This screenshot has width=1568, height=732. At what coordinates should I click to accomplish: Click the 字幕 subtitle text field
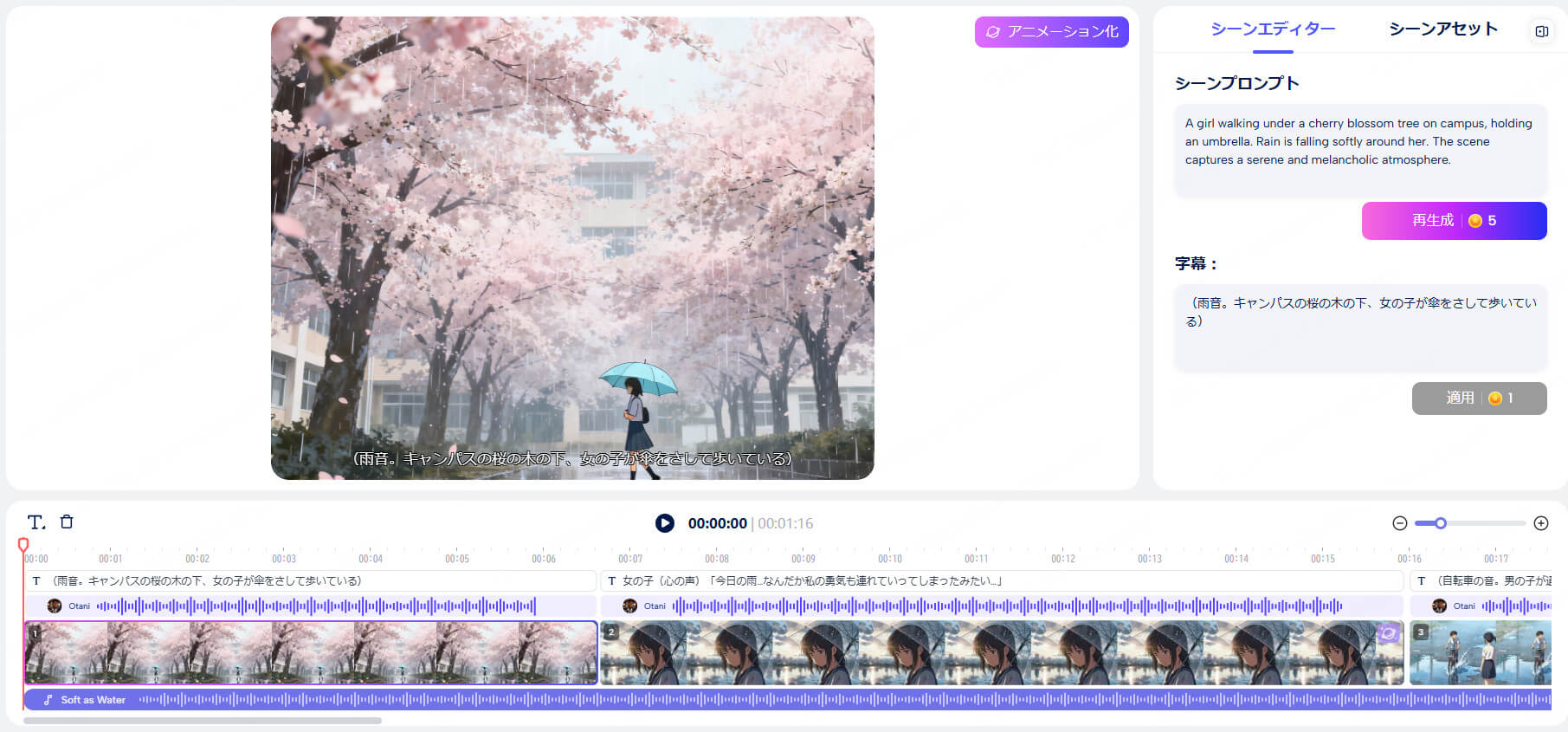[x=1359, y=327]
